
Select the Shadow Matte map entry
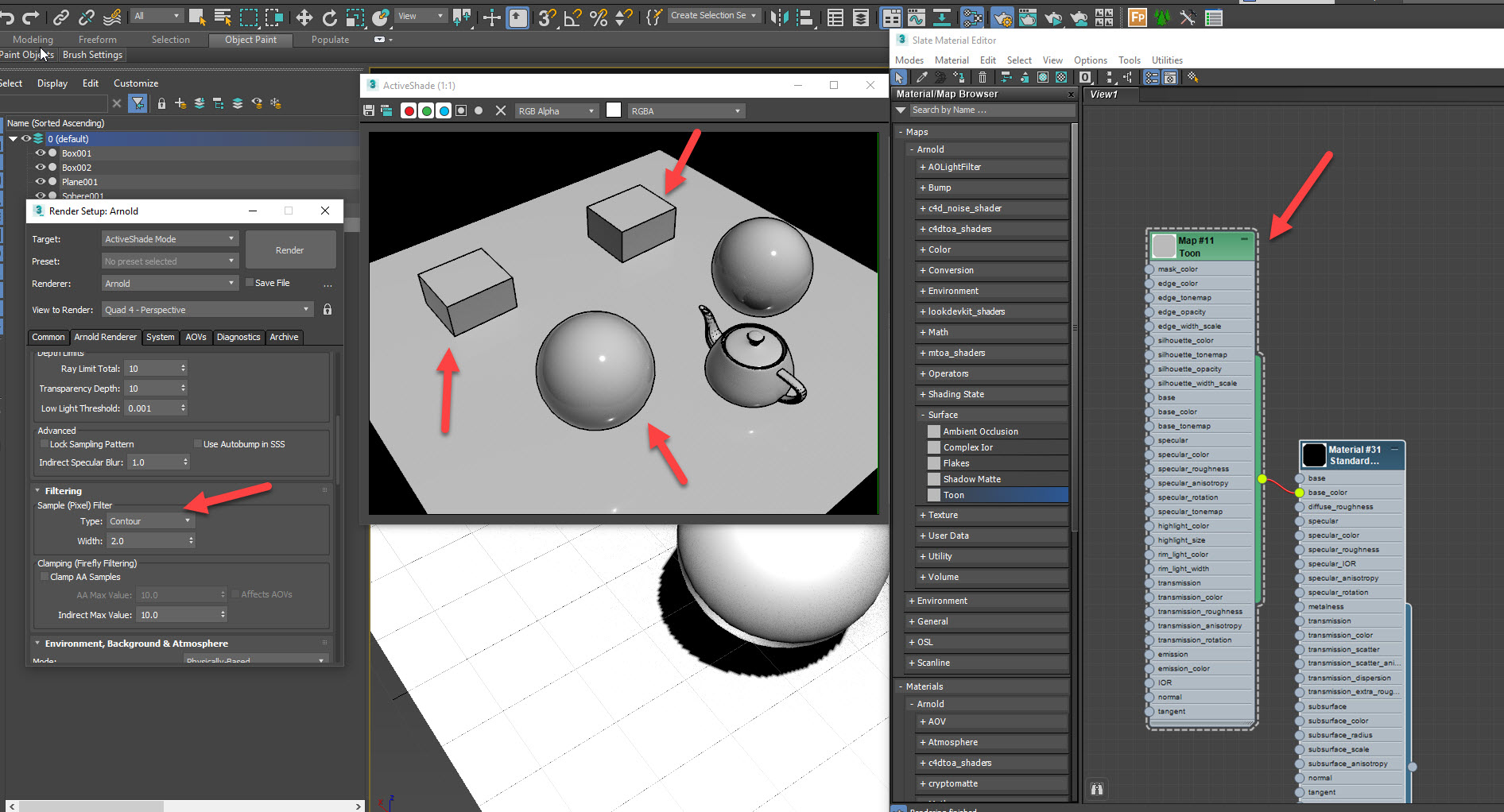click(971, 479)
